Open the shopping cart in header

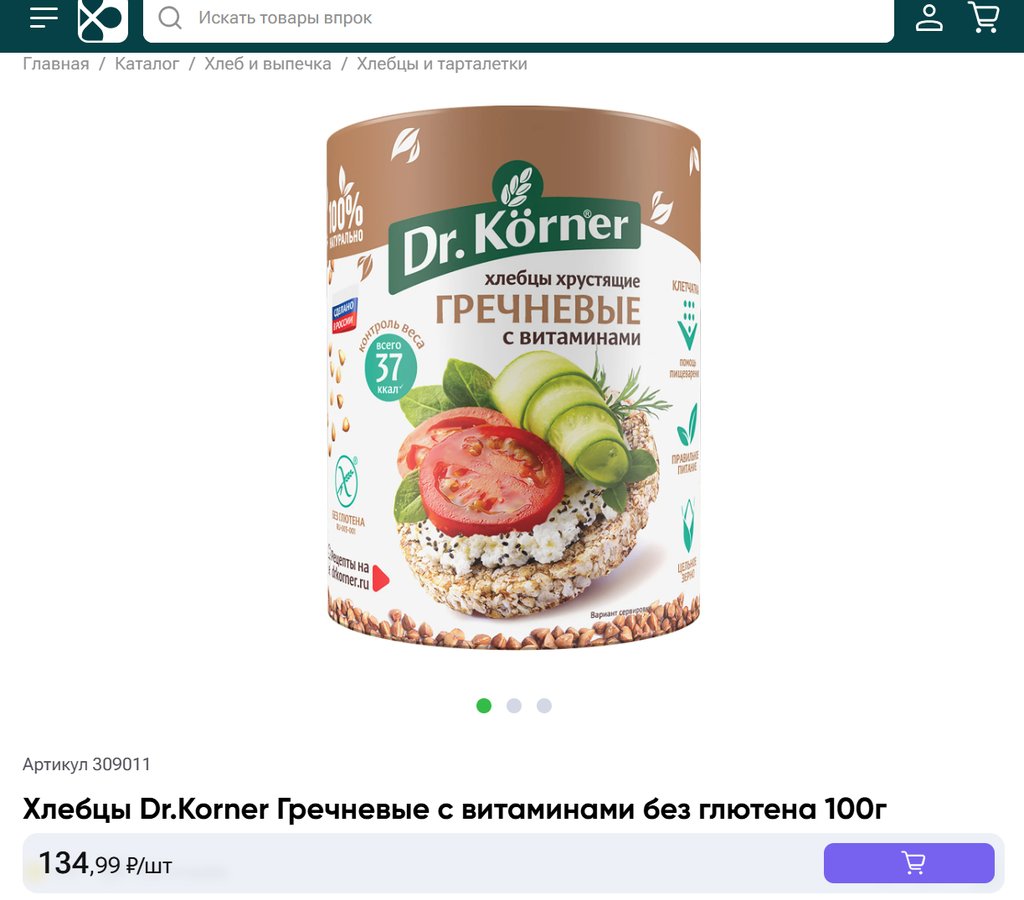[984, 17]
